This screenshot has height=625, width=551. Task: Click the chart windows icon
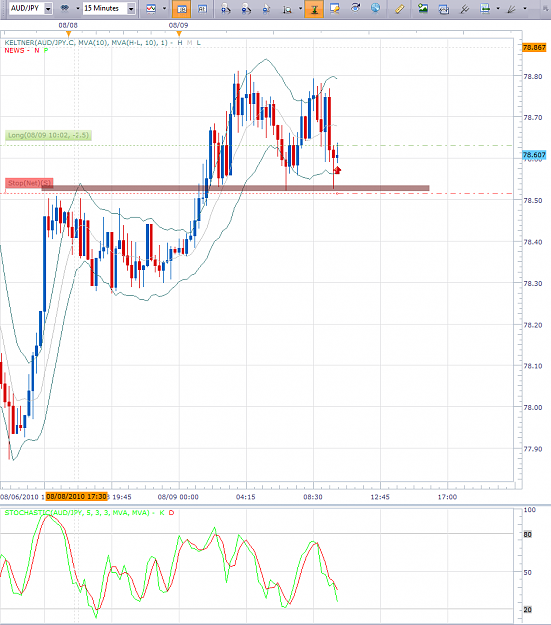[x=444, y=8]
